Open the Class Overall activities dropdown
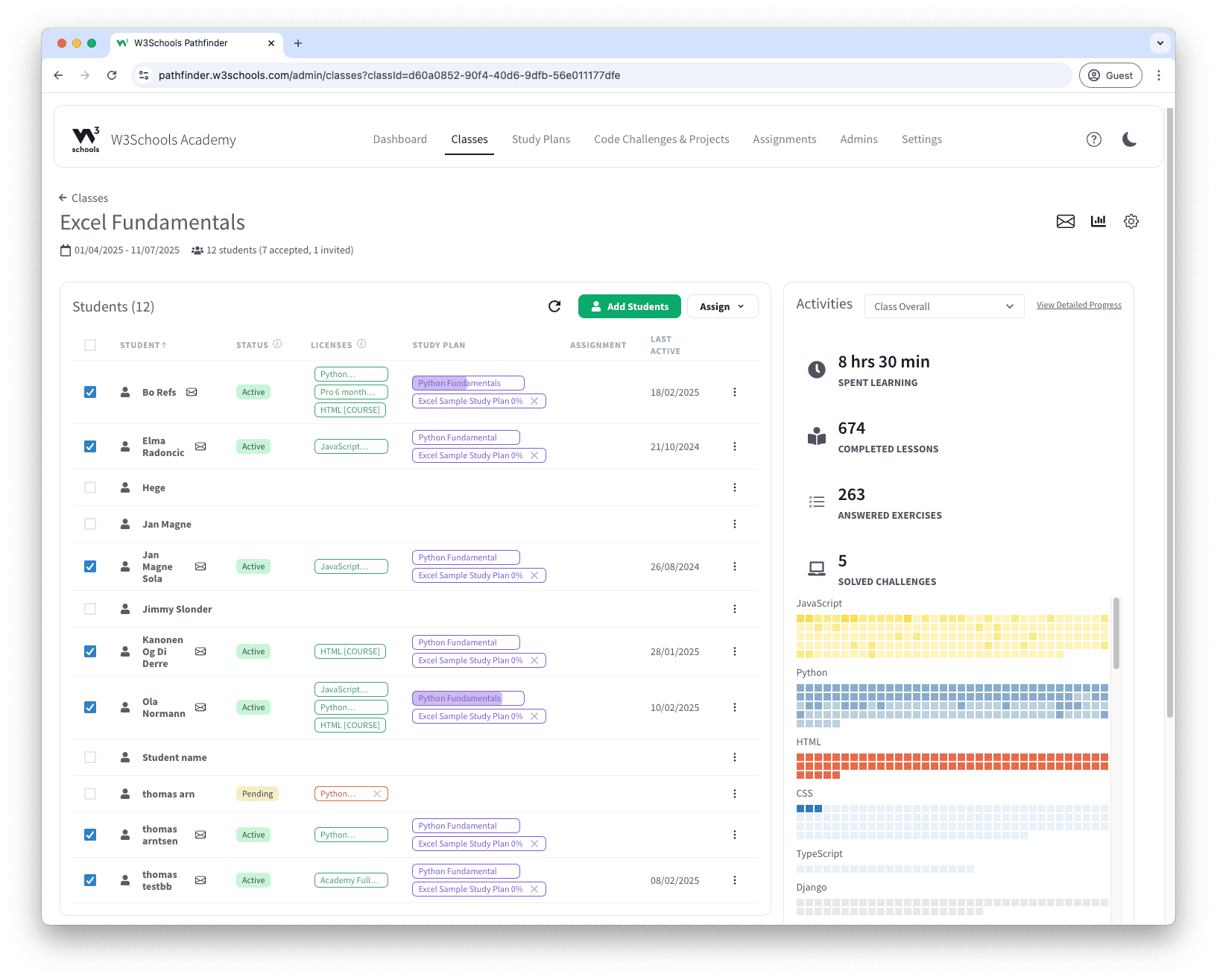Image resolution: width=1217 pixels, height=980 pixels. (943, 306)
